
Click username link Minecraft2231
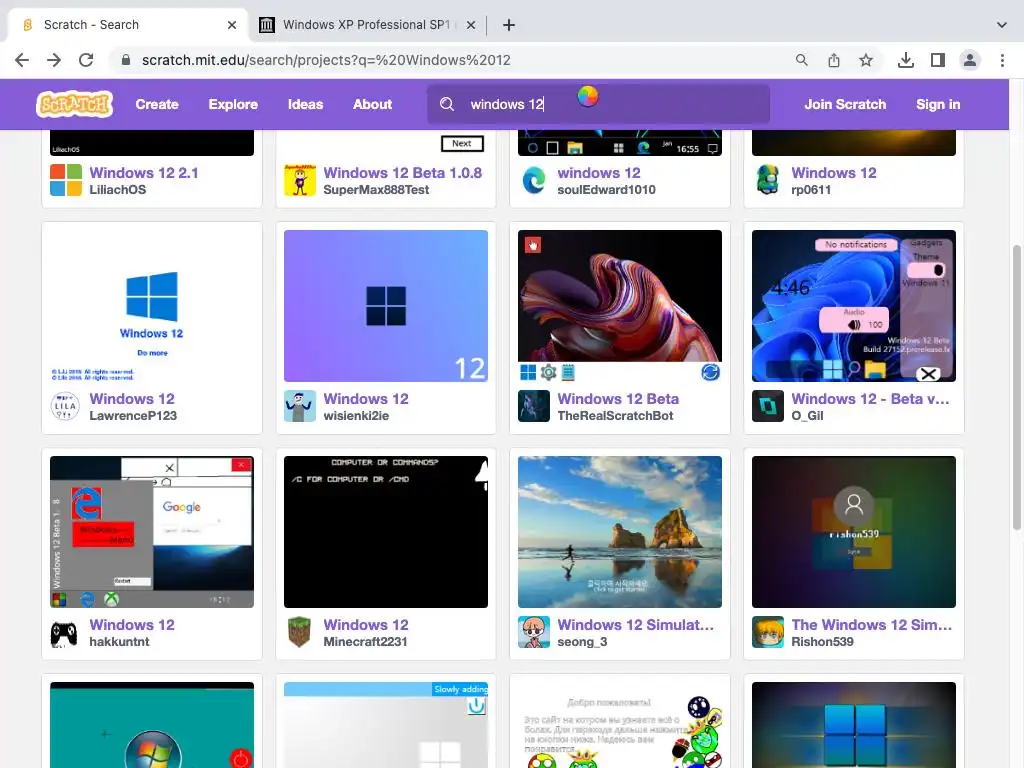[x=365, y=641]
